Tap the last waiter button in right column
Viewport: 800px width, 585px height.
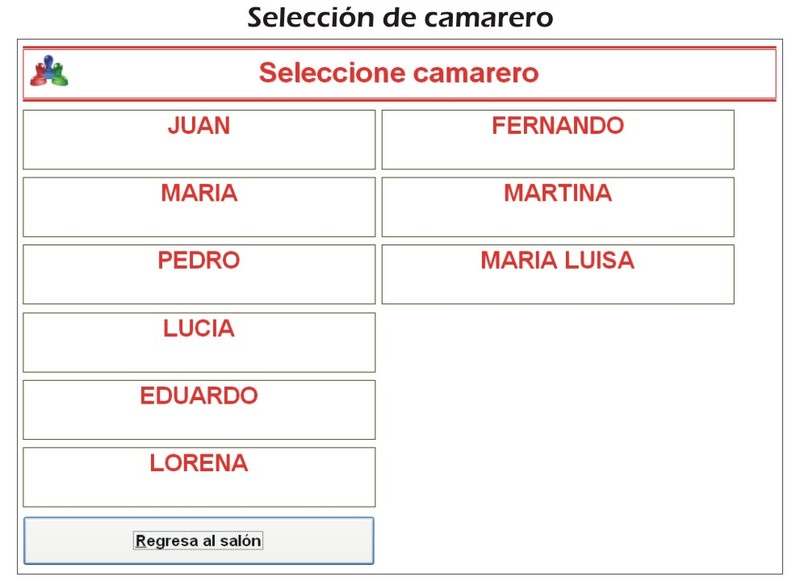tap(557, 274)
